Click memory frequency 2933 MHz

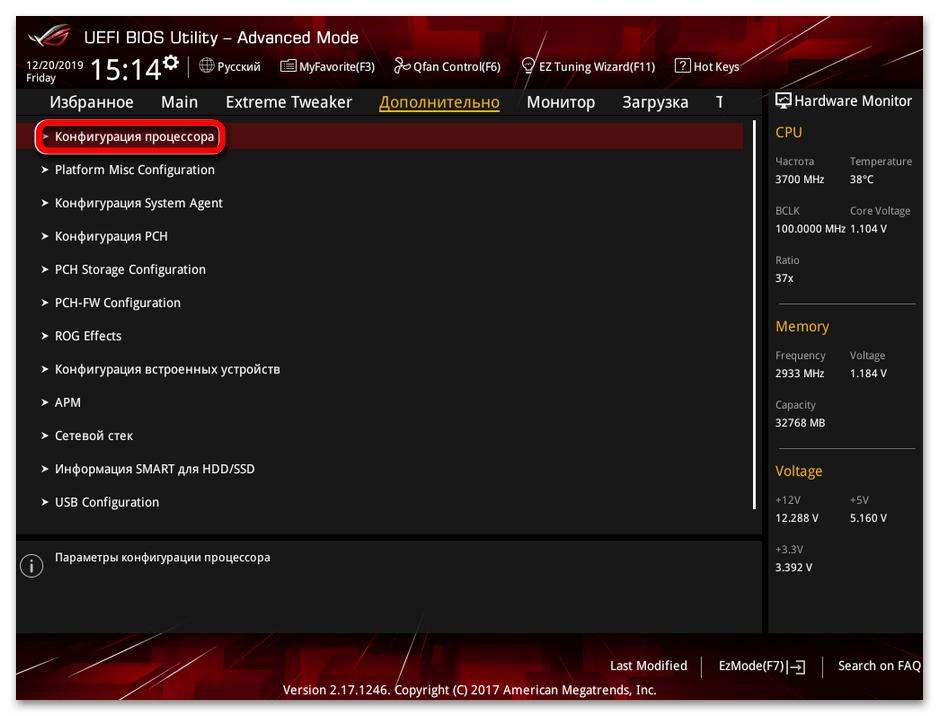799,374
